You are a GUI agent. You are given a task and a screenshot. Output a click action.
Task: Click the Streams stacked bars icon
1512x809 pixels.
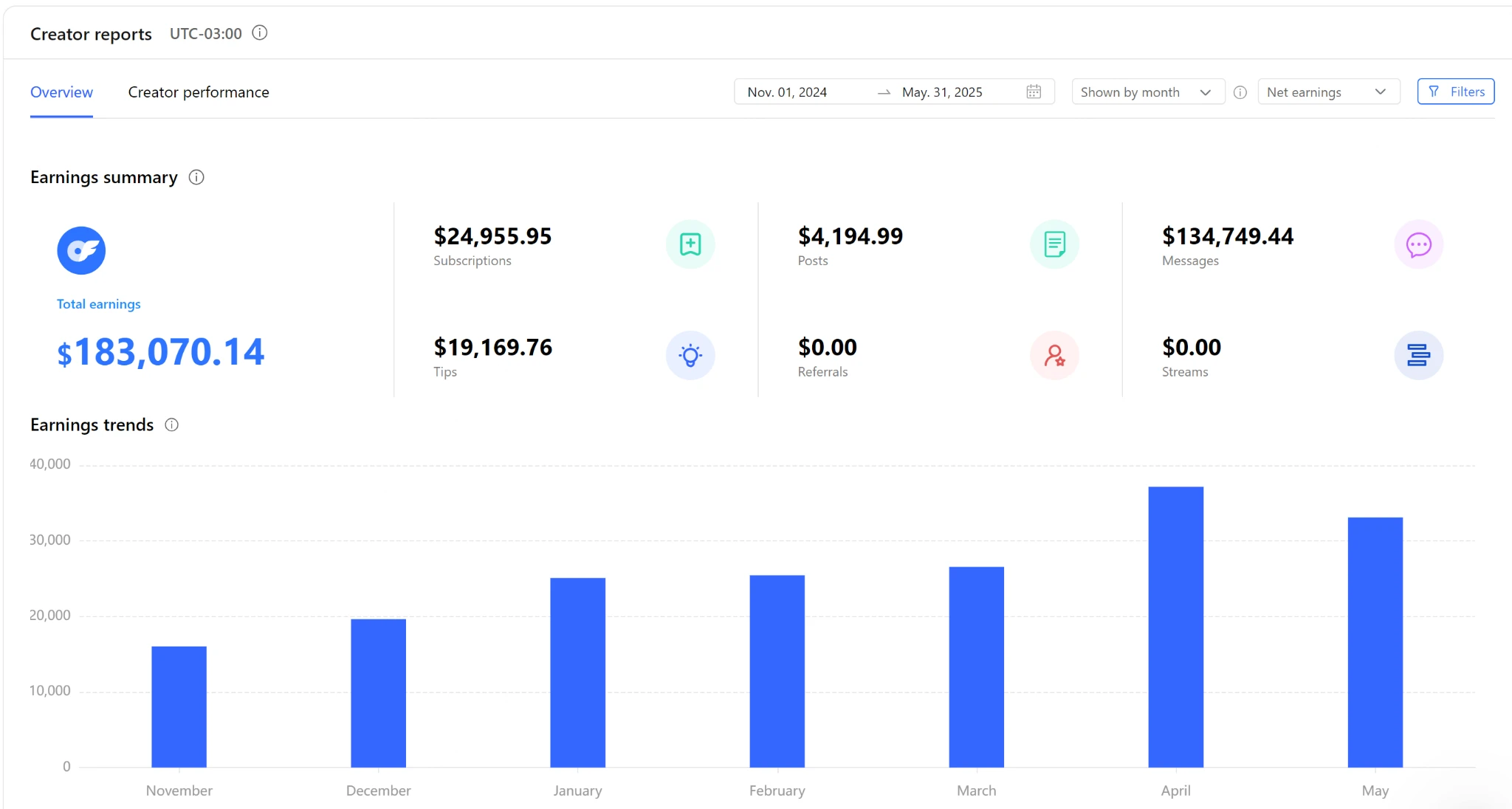point(1418,356)
